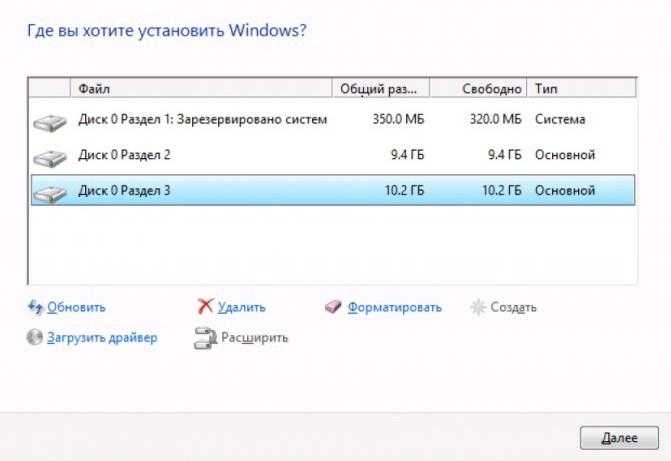
Task: Sort by the Файл column header
Action: (201, 89)
